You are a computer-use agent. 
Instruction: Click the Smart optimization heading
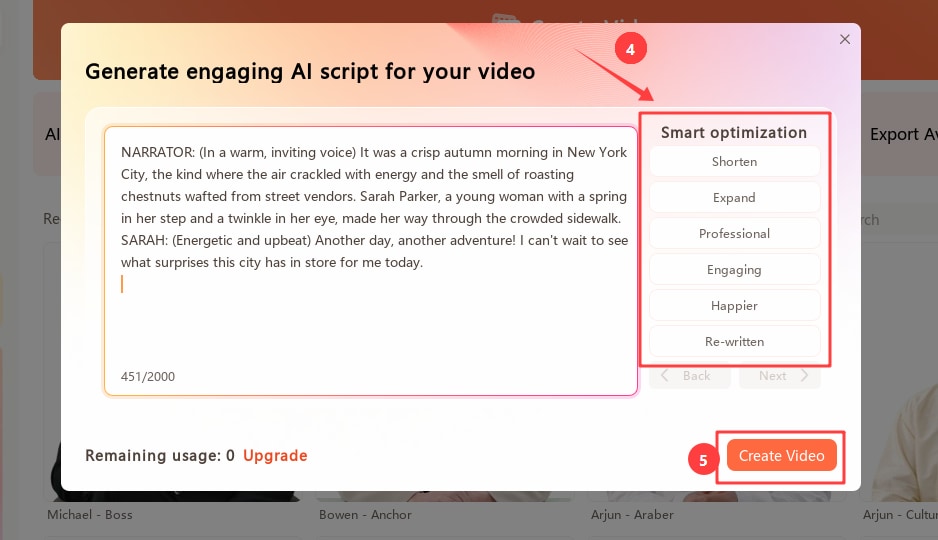pyautogui.click(x=734, y=133)
